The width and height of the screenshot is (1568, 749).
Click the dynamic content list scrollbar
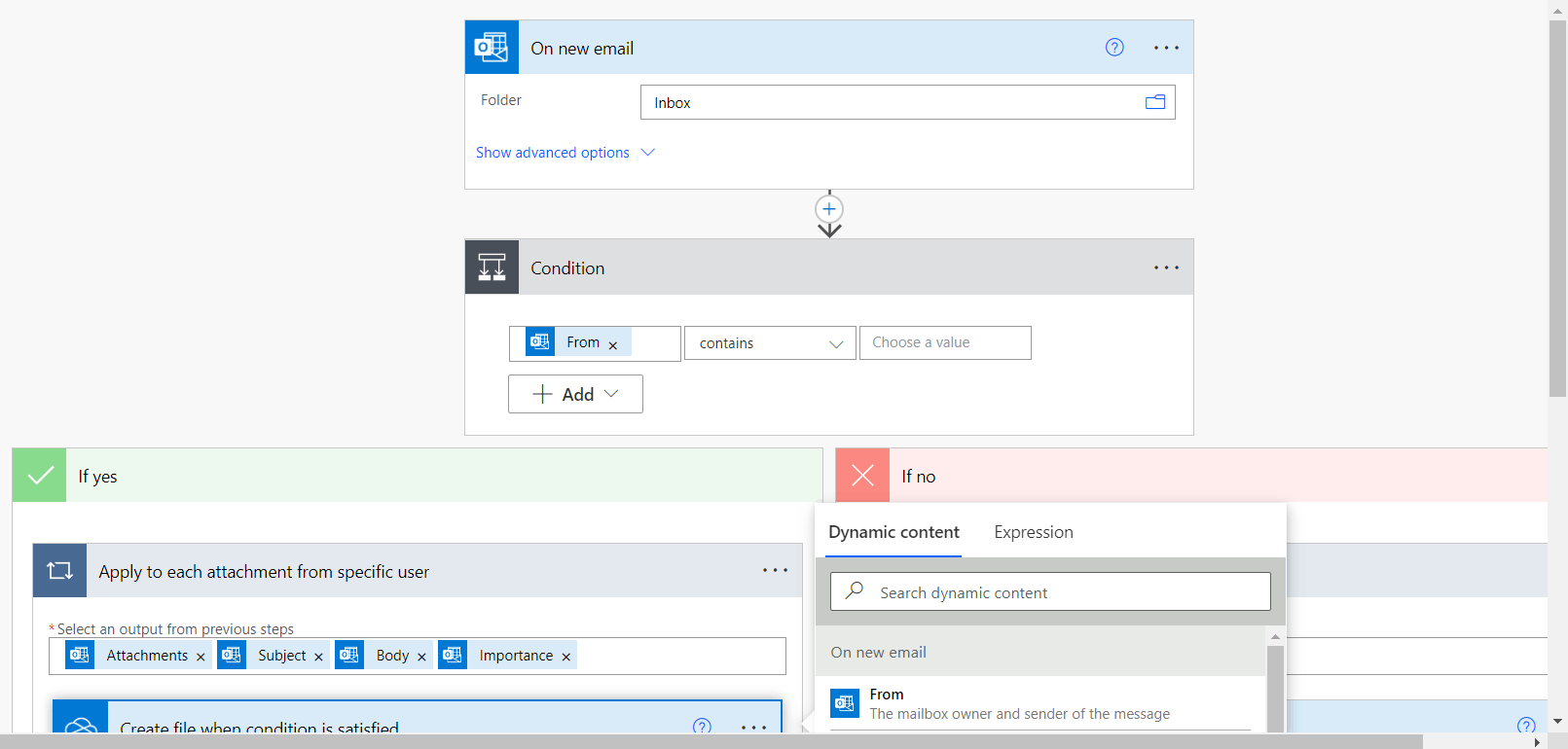(x=1275, y=688)
